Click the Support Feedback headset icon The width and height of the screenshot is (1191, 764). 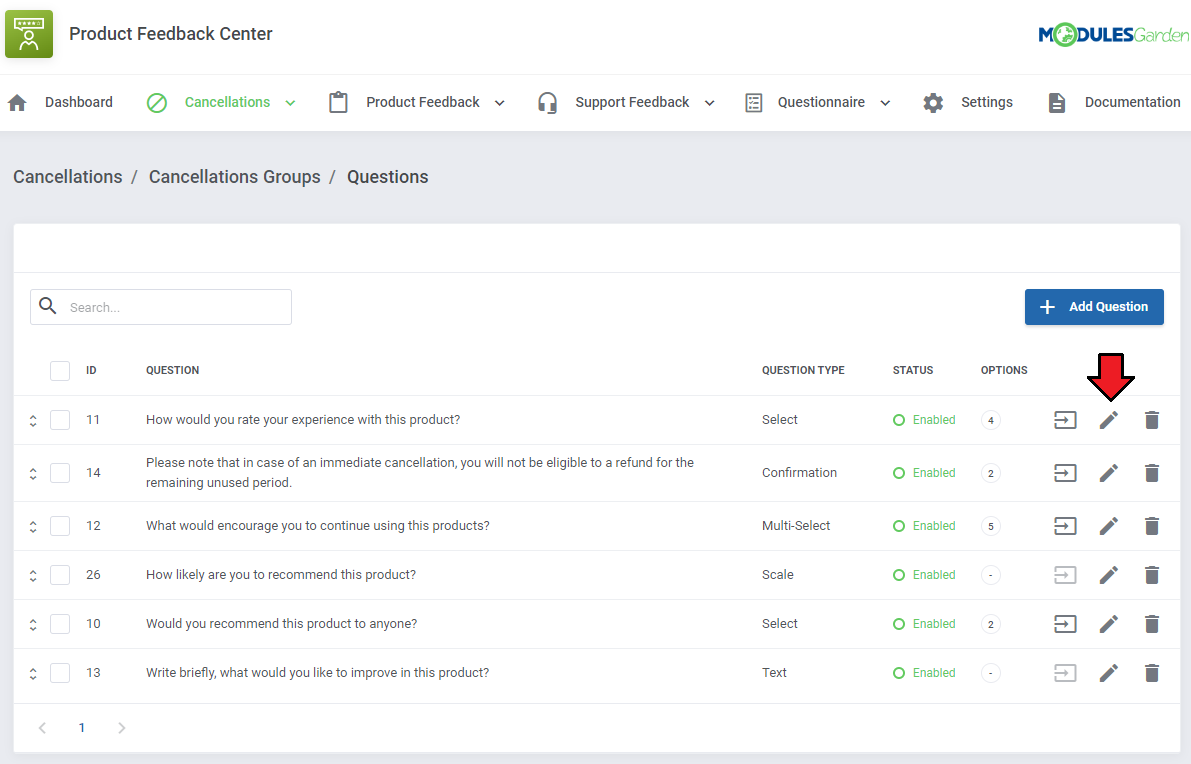[547, 103]
